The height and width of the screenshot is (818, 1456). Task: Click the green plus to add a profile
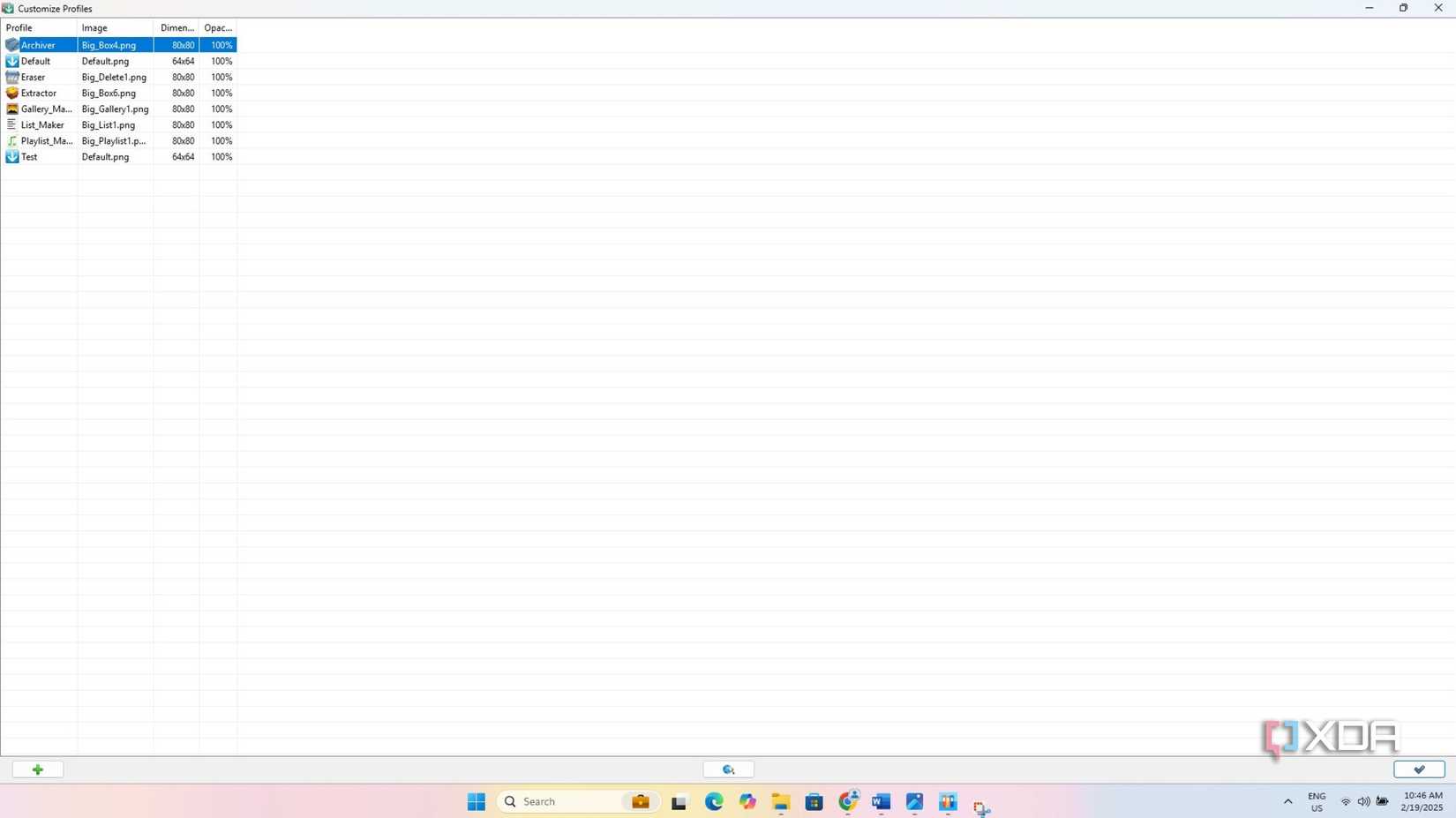tap(37, 769)
